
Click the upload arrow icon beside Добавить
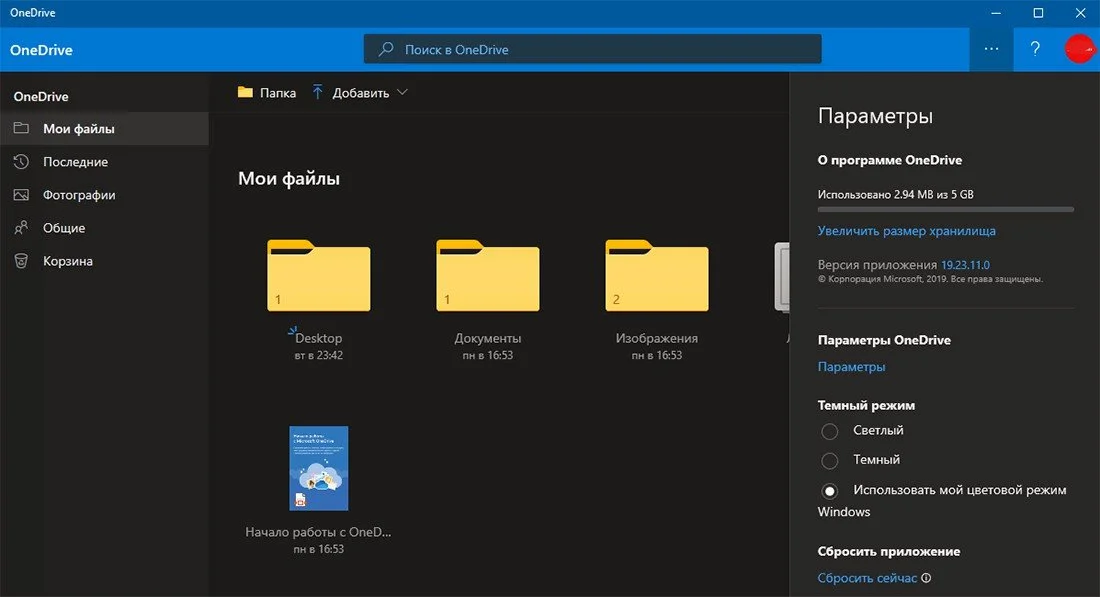click(318, 92)
